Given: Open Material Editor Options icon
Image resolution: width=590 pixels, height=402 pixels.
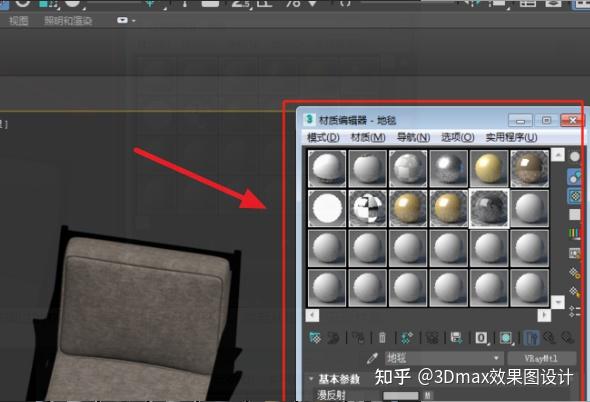Looking at the screenshot, I should coord(574,273).
